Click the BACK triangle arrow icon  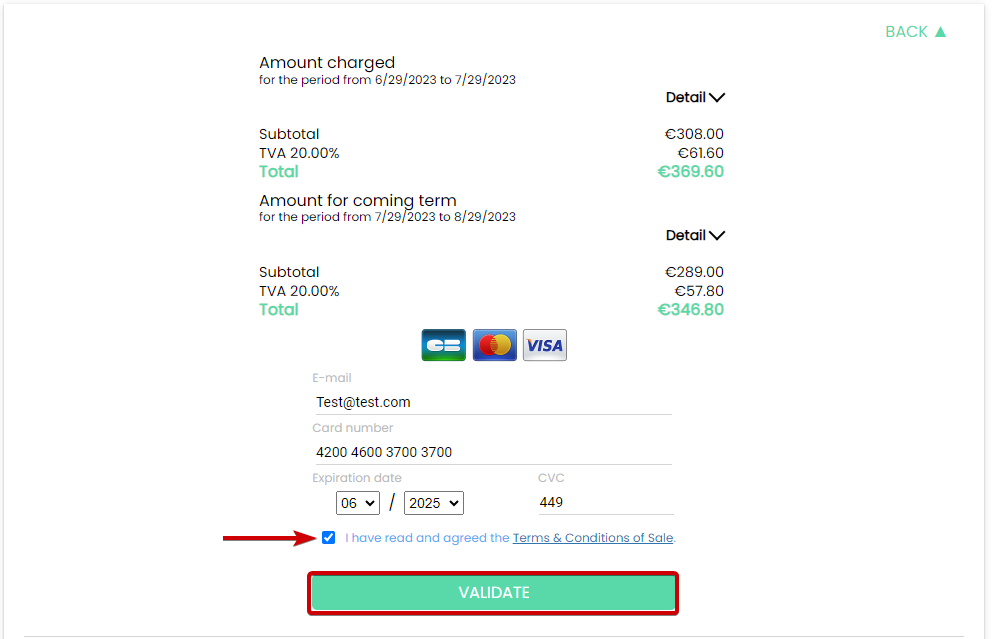click(940, 32)
